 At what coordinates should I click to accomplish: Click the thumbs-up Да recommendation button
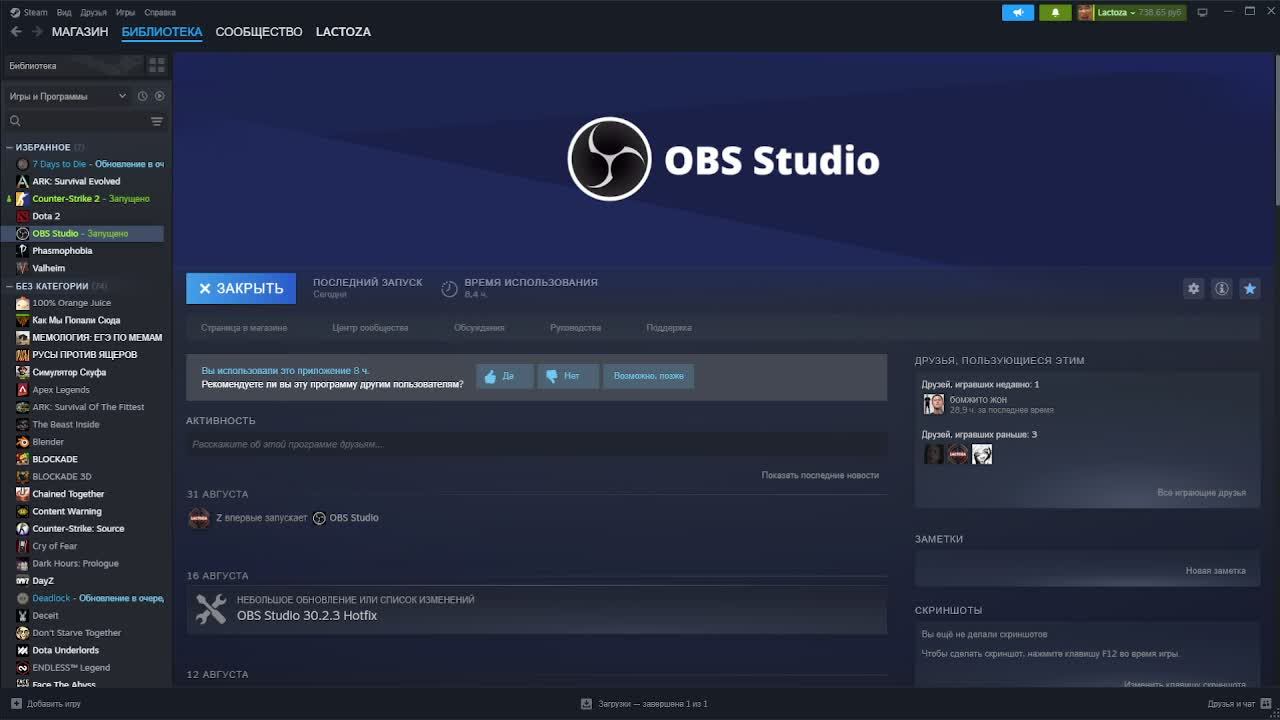(x=505, y=376)
